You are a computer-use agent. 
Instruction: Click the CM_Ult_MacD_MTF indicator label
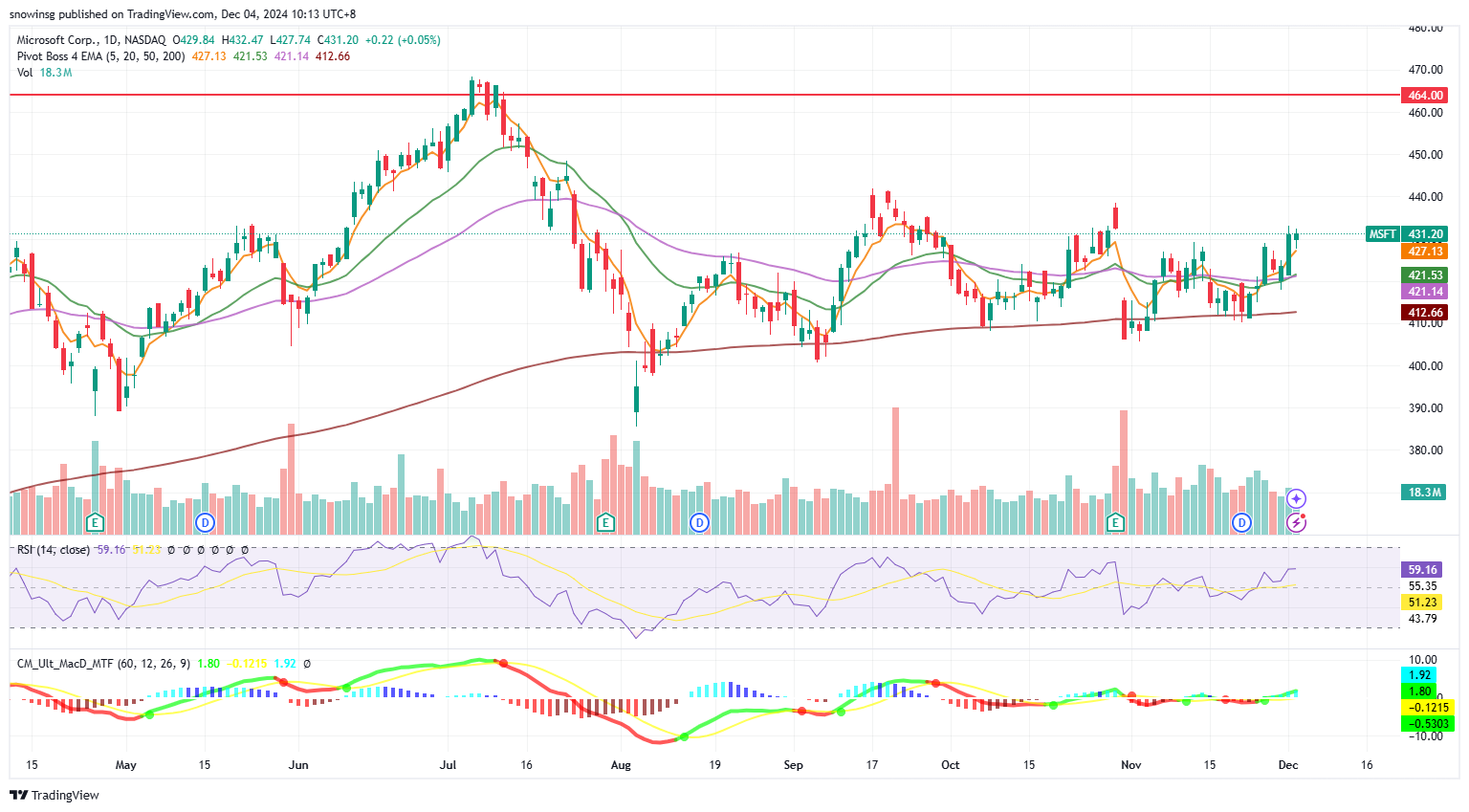[103, 663]
